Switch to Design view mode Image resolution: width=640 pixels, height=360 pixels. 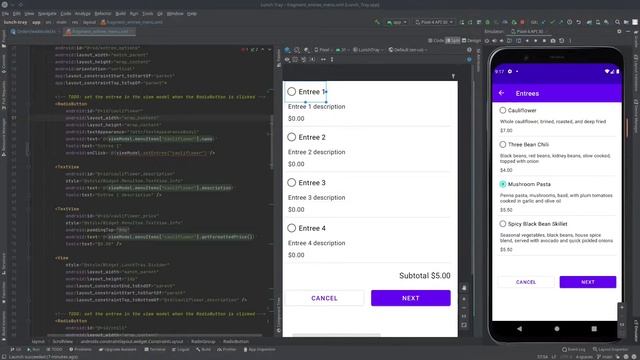pyautogui.click(x=471, y=40)
